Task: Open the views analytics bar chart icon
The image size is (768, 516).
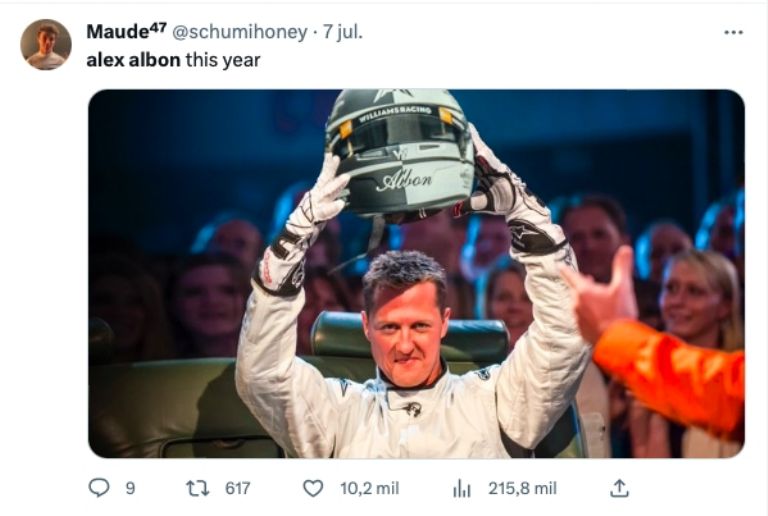Action: [x=462, y=488]
